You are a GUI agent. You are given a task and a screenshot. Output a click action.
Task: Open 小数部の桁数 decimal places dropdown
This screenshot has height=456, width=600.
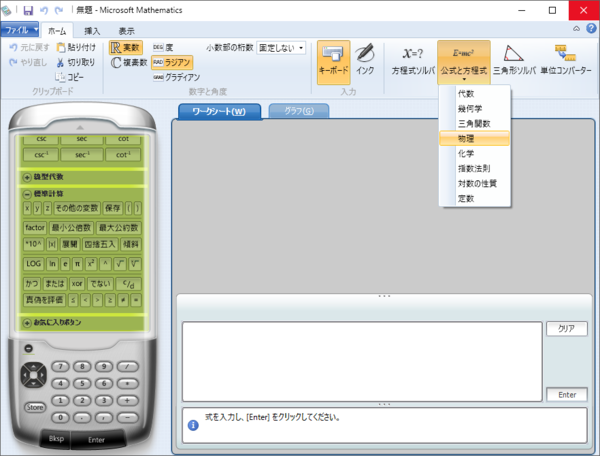[281, 48]
